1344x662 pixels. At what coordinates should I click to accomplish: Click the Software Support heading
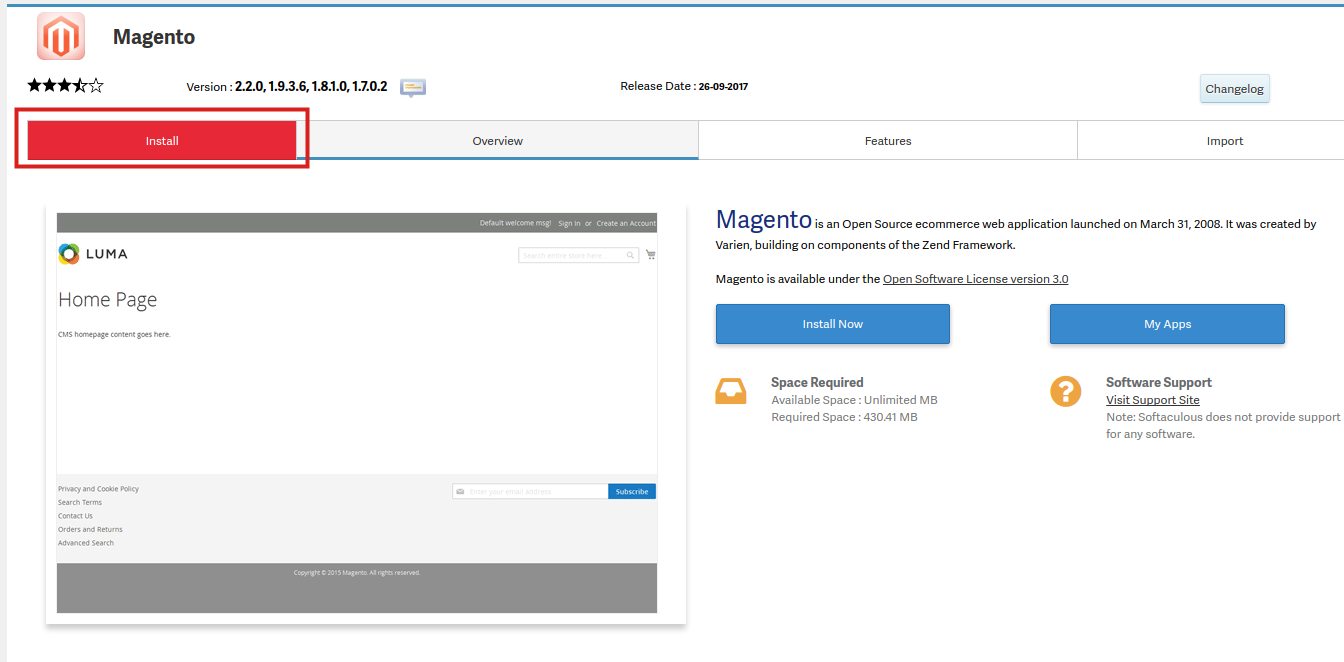1159,382
